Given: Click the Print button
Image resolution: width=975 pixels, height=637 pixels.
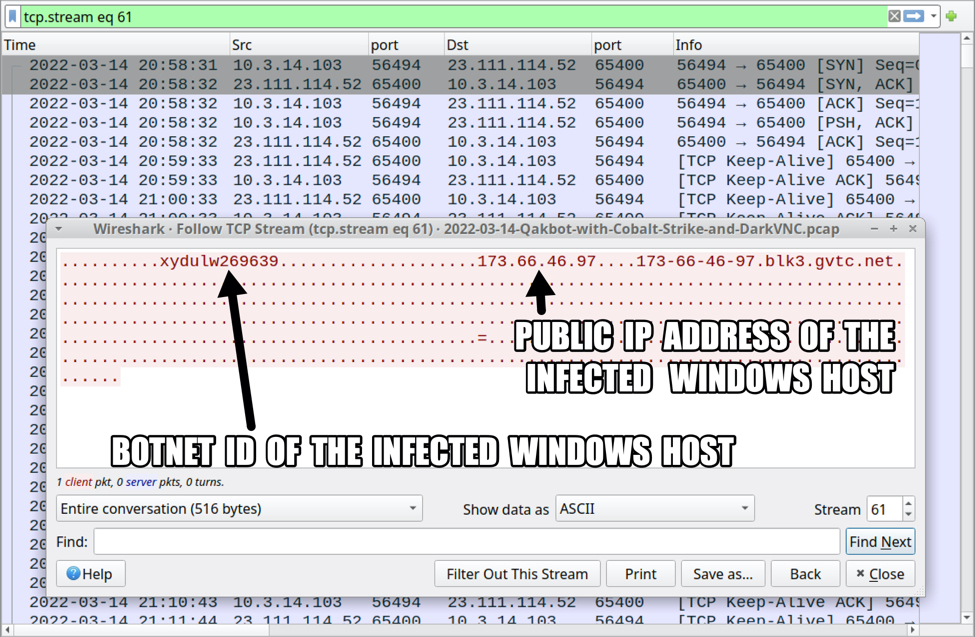Looking at the screenshot, I should point(640,574).
